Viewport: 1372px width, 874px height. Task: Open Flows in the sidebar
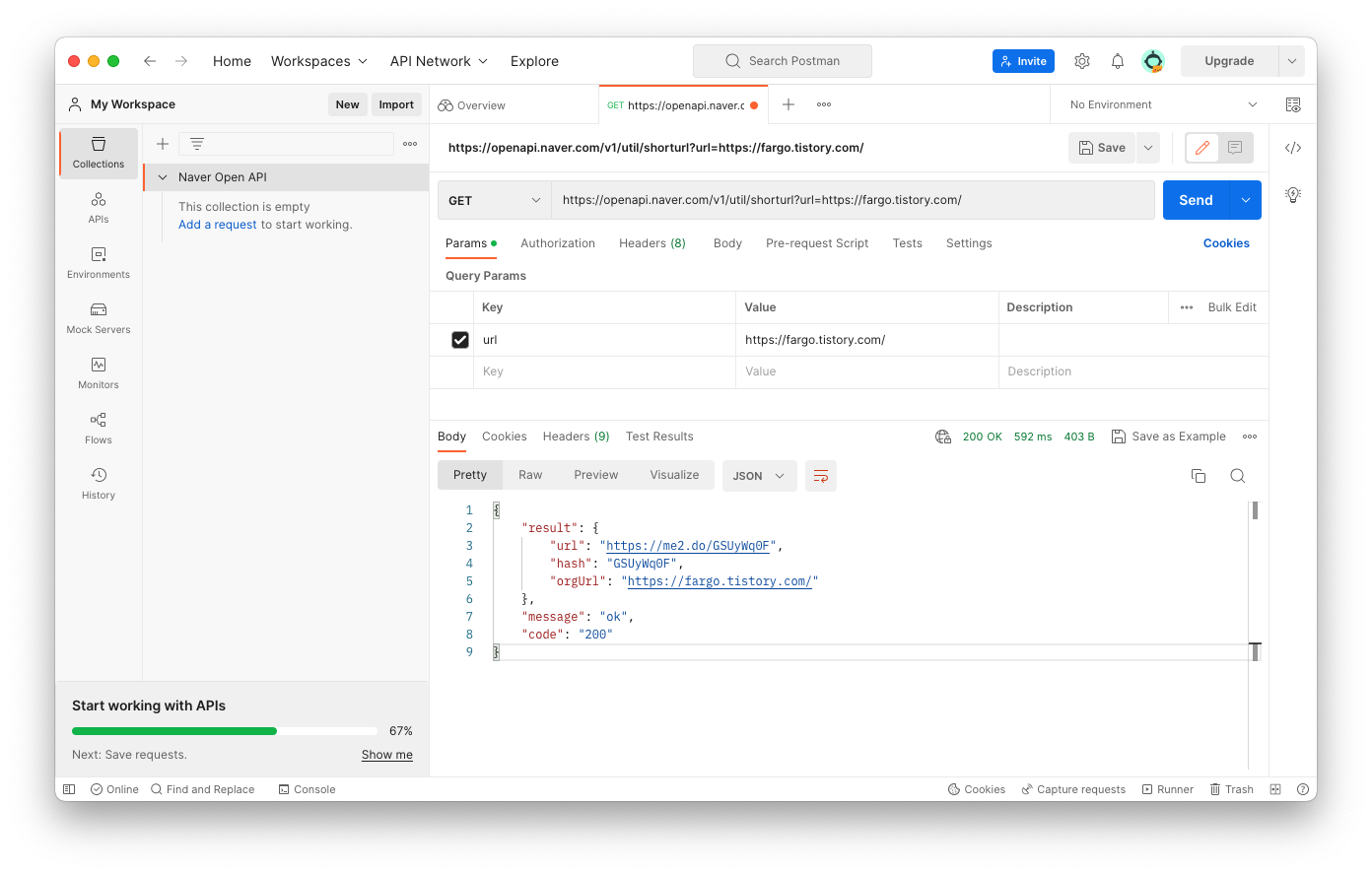point(99,429)
